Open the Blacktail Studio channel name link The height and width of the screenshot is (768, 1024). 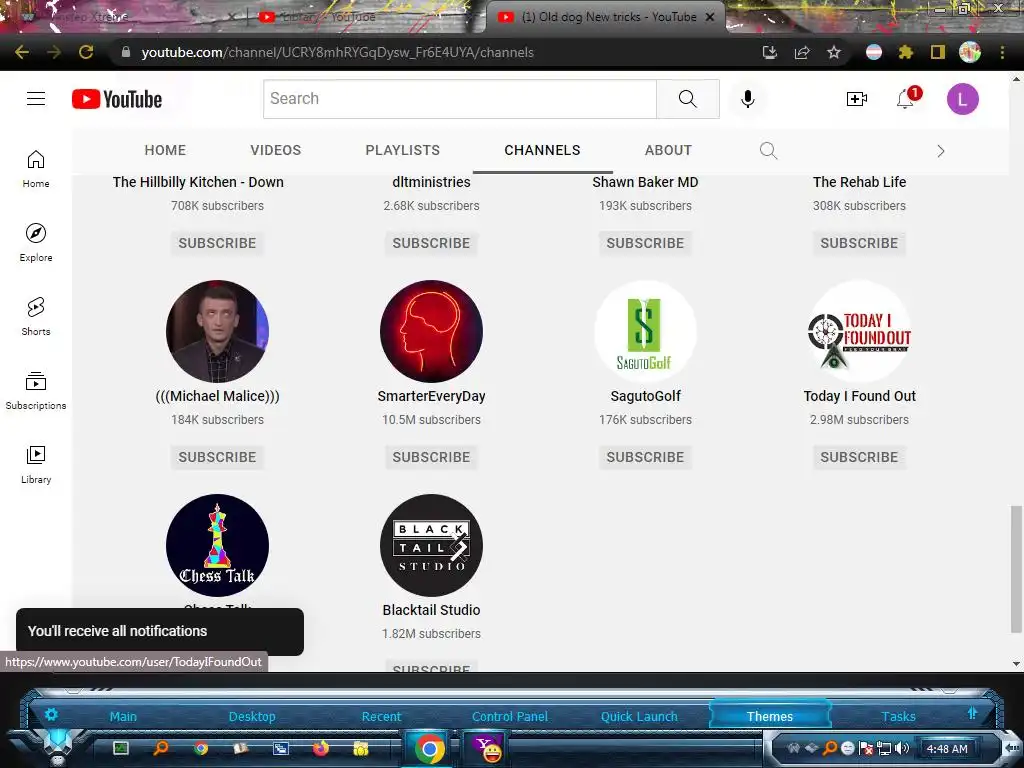[x=431, y=610]
